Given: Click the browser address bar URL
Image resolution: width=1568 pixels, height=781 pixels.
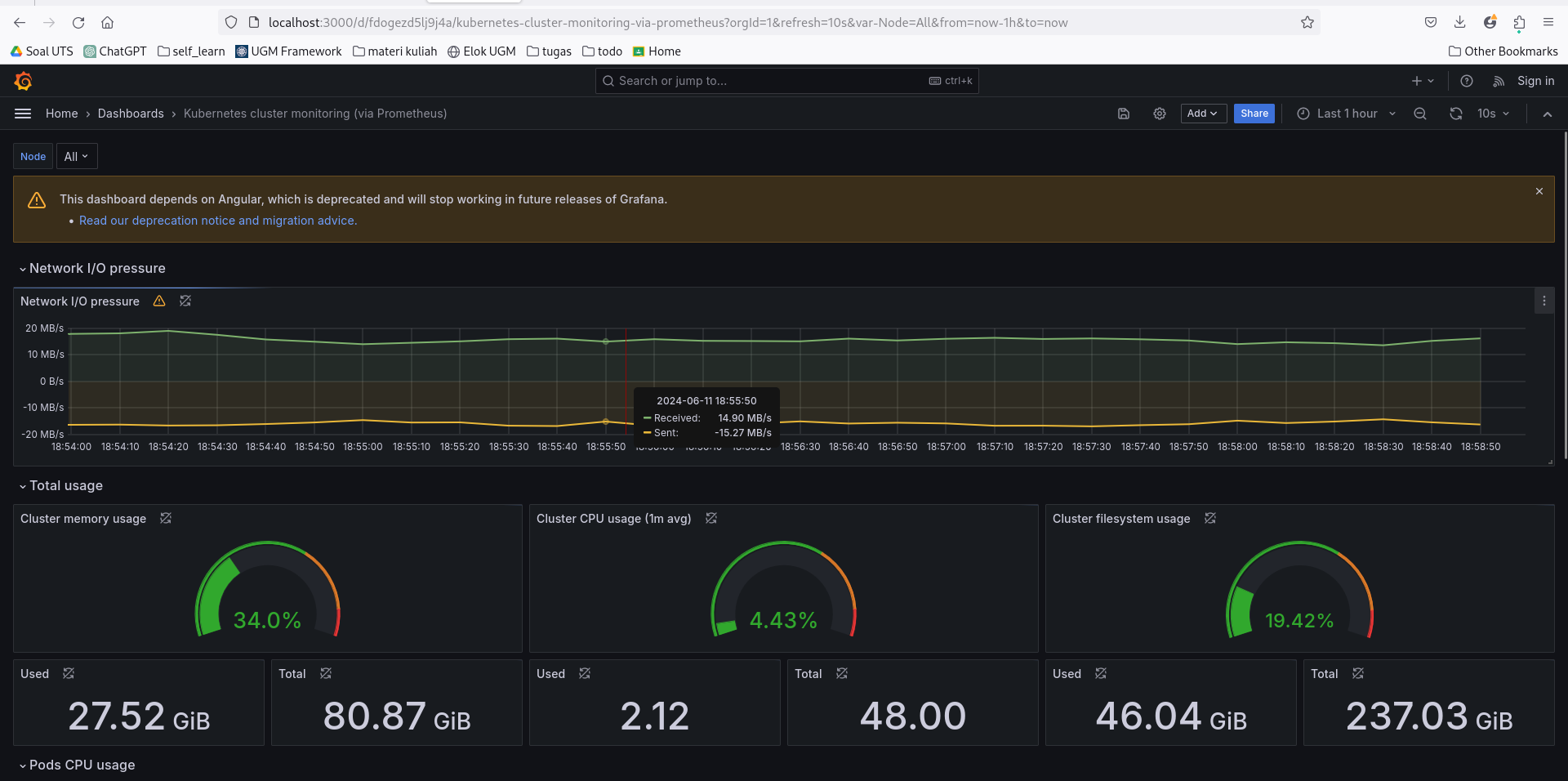Looking at the screenshot, I should tap(668, 23).
